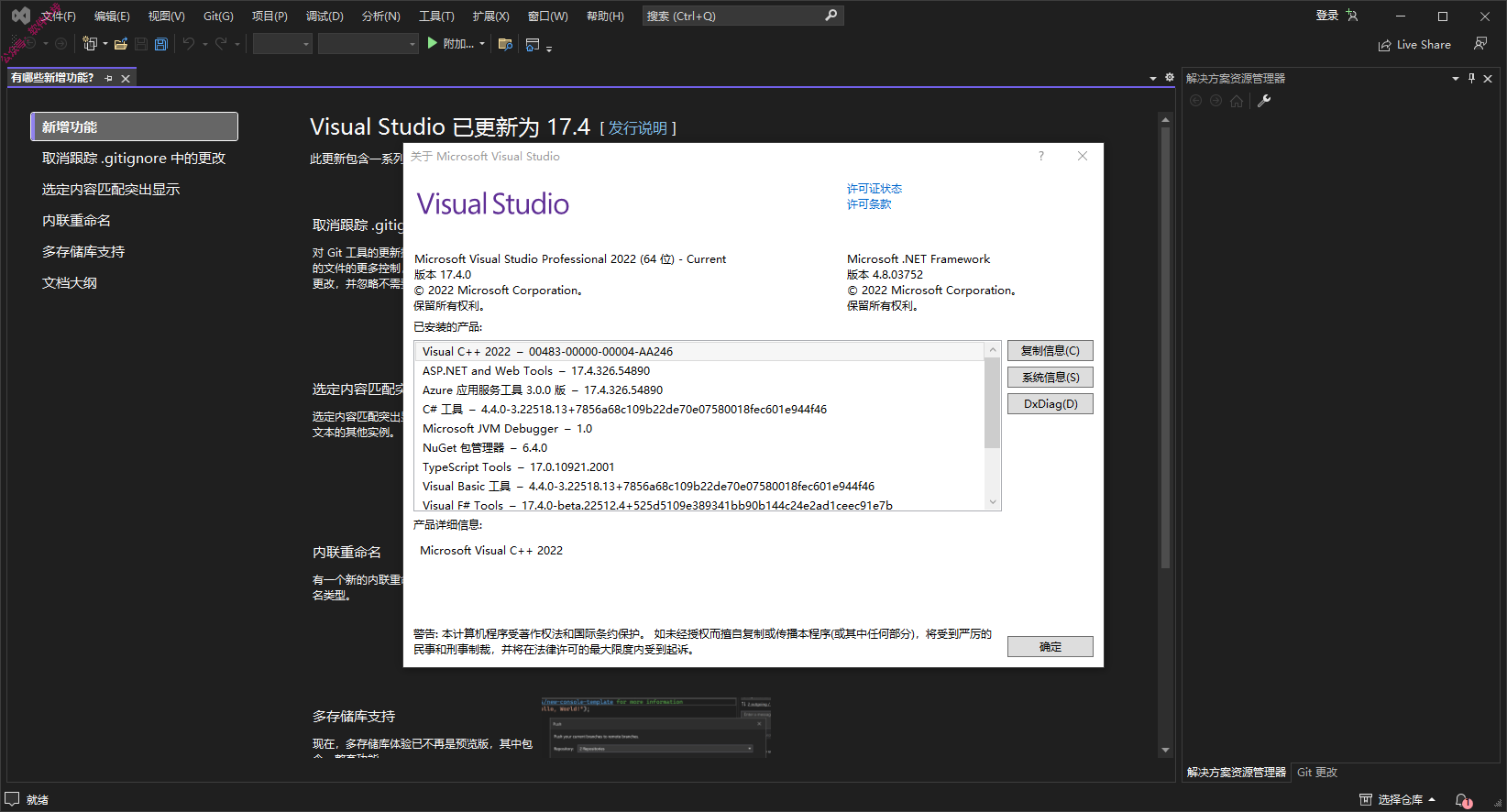Select 内联重命名 in the sidebar

tap(76, 221)
